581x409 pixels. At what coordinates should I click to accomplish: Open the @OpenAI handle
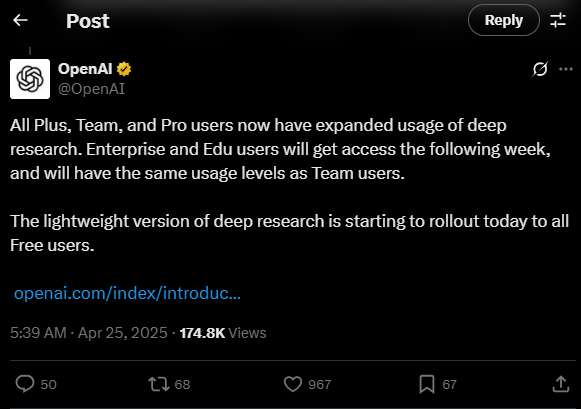pos(92,89)
